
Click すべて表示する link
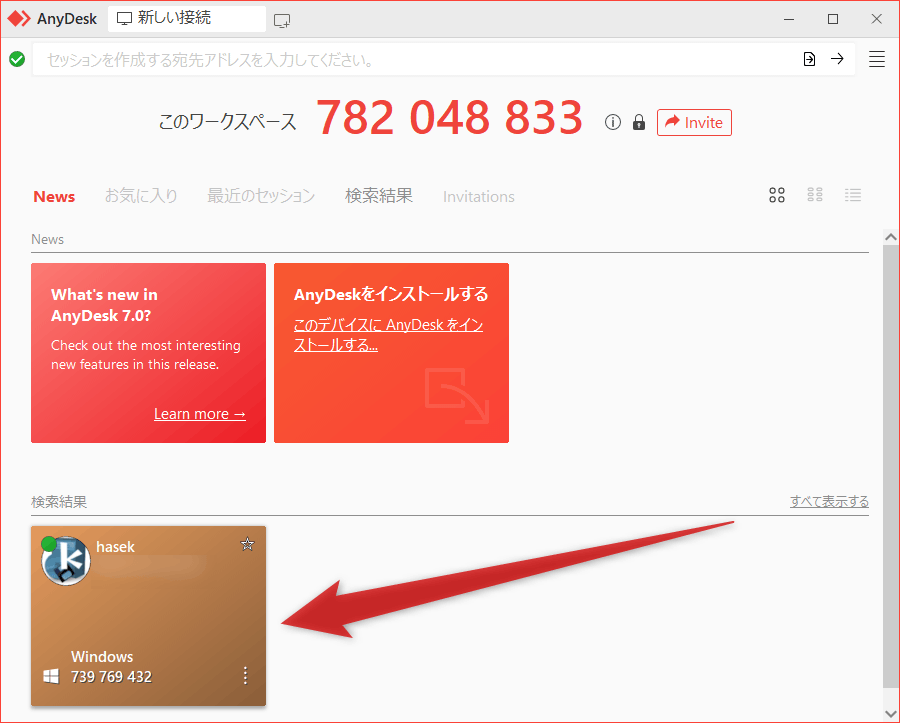click(829, 501)
